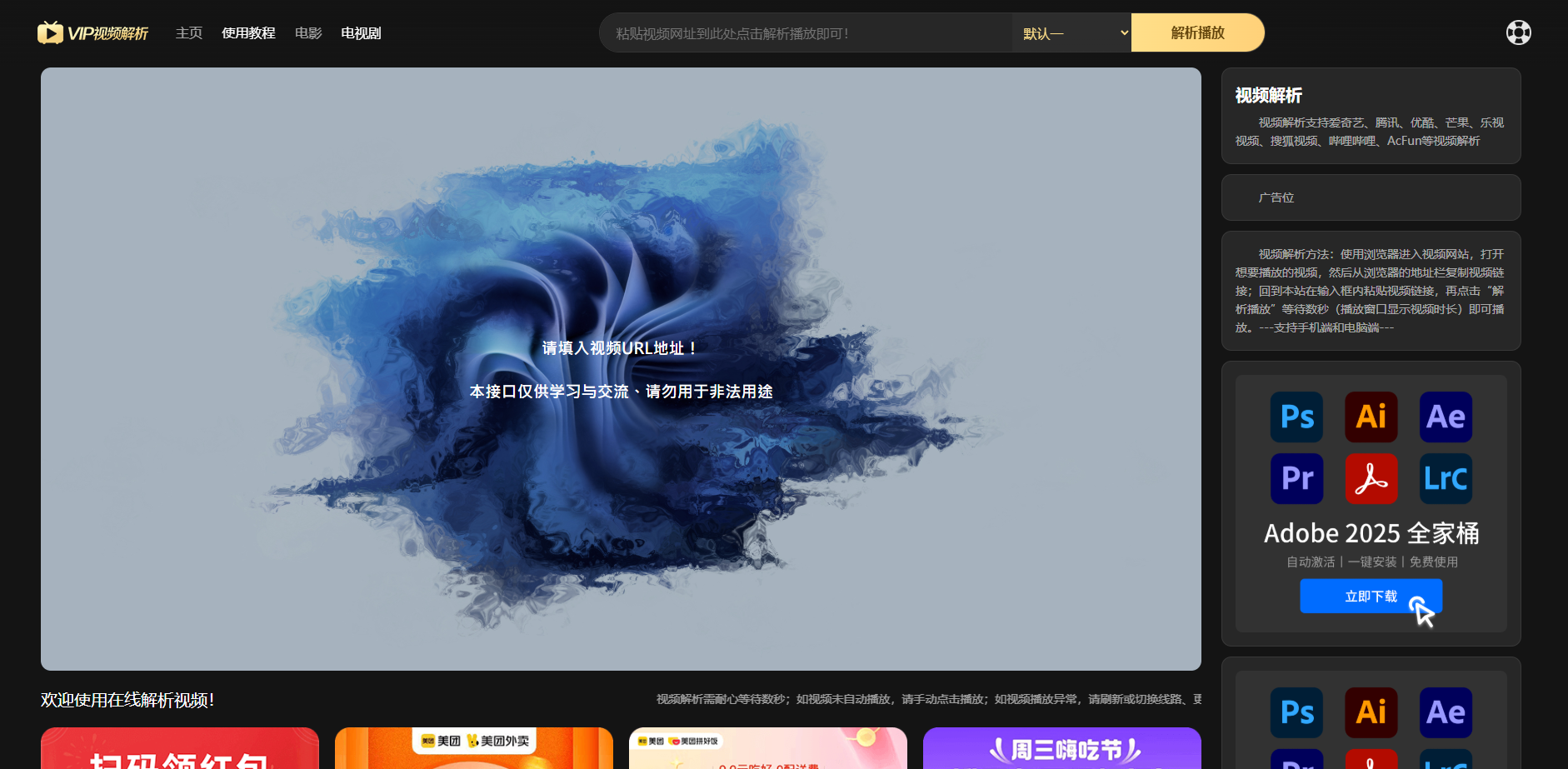The image size is (1568, 769).
Task: Click the Adobe 2025 全家桶 title
Action: (1371, 533)
